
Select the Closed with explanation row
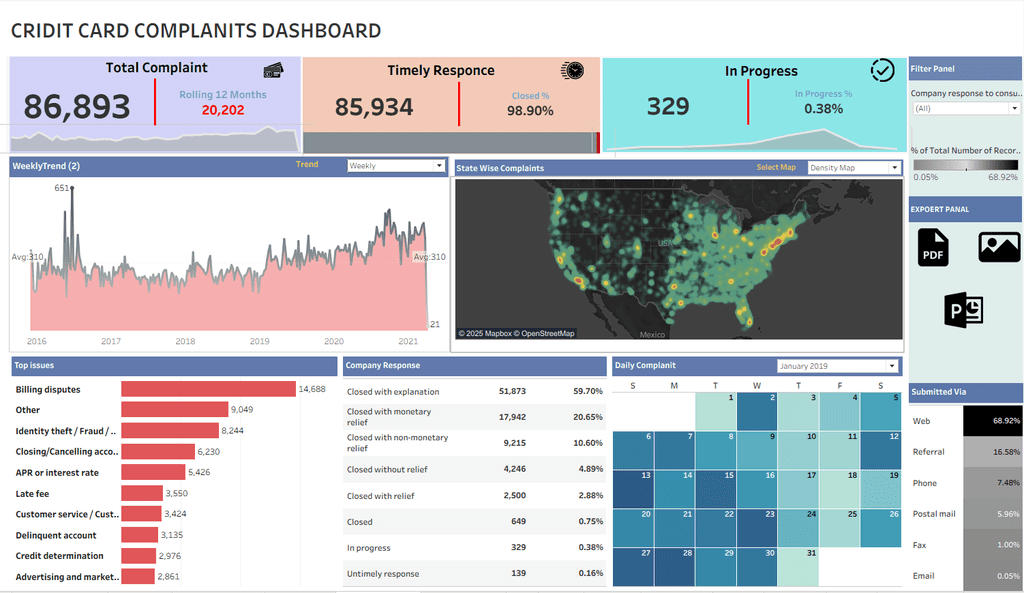tap(475, 391)
